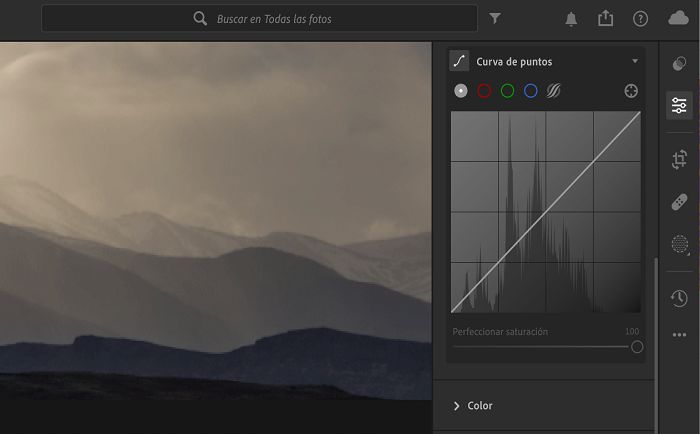700x434 pixels.
Task: Open notifications bell
Action: pyautogui.click(x=571, y=19)
